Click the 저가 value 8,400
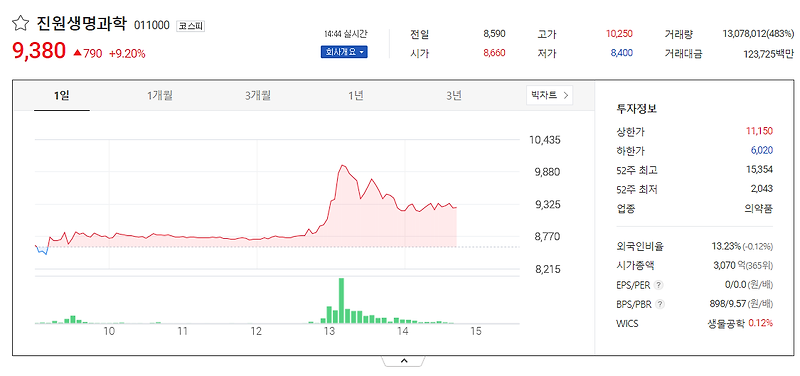The image size is (800, 376). click(621, 53)
